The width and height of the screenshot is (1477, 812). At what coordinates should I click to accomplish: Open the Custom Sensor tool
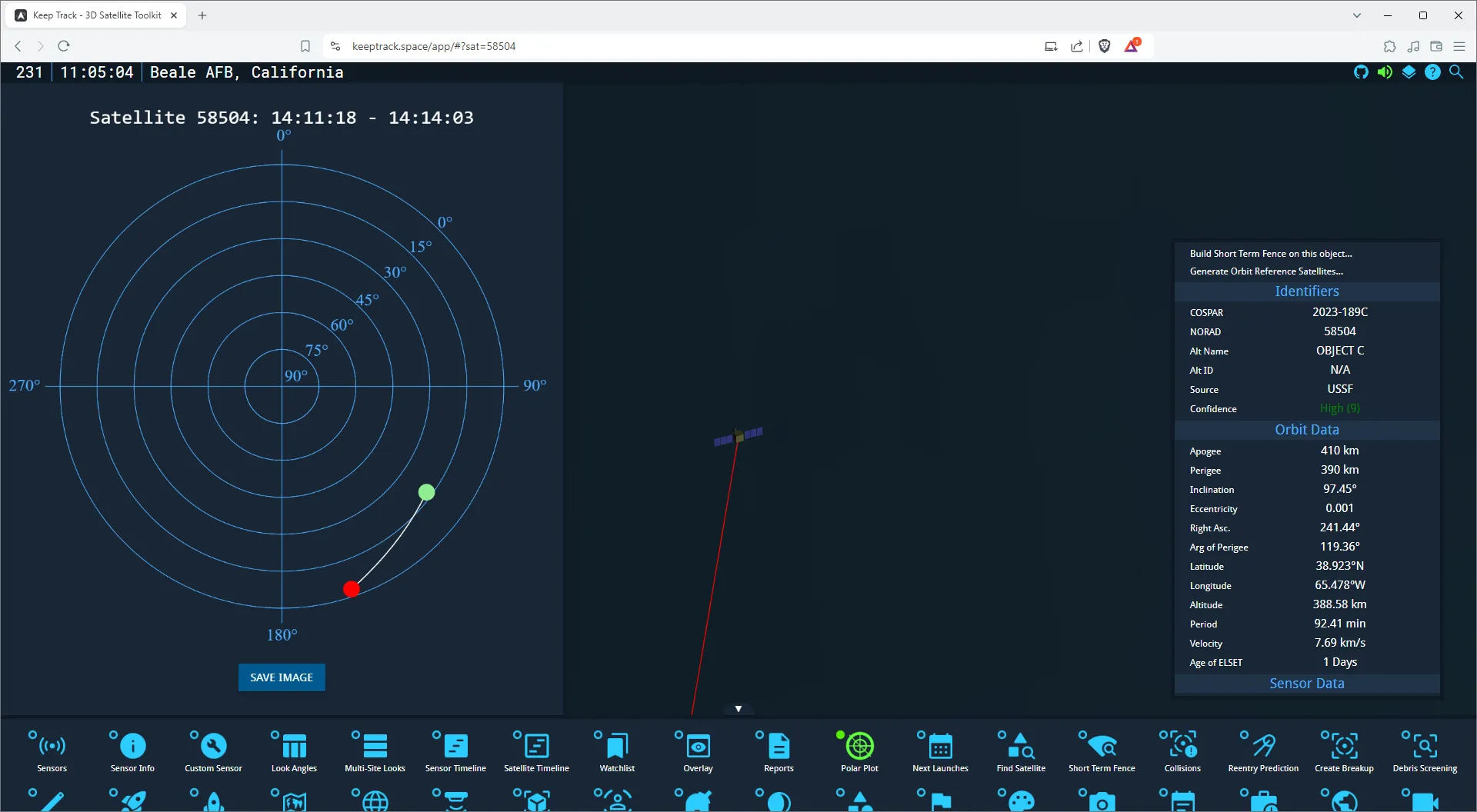212,750
